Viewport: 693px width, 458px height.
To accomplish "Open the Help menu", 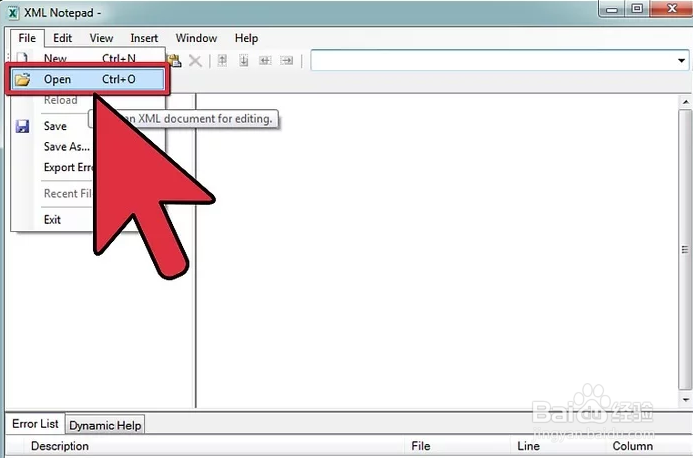I will (x=246, y=38).
